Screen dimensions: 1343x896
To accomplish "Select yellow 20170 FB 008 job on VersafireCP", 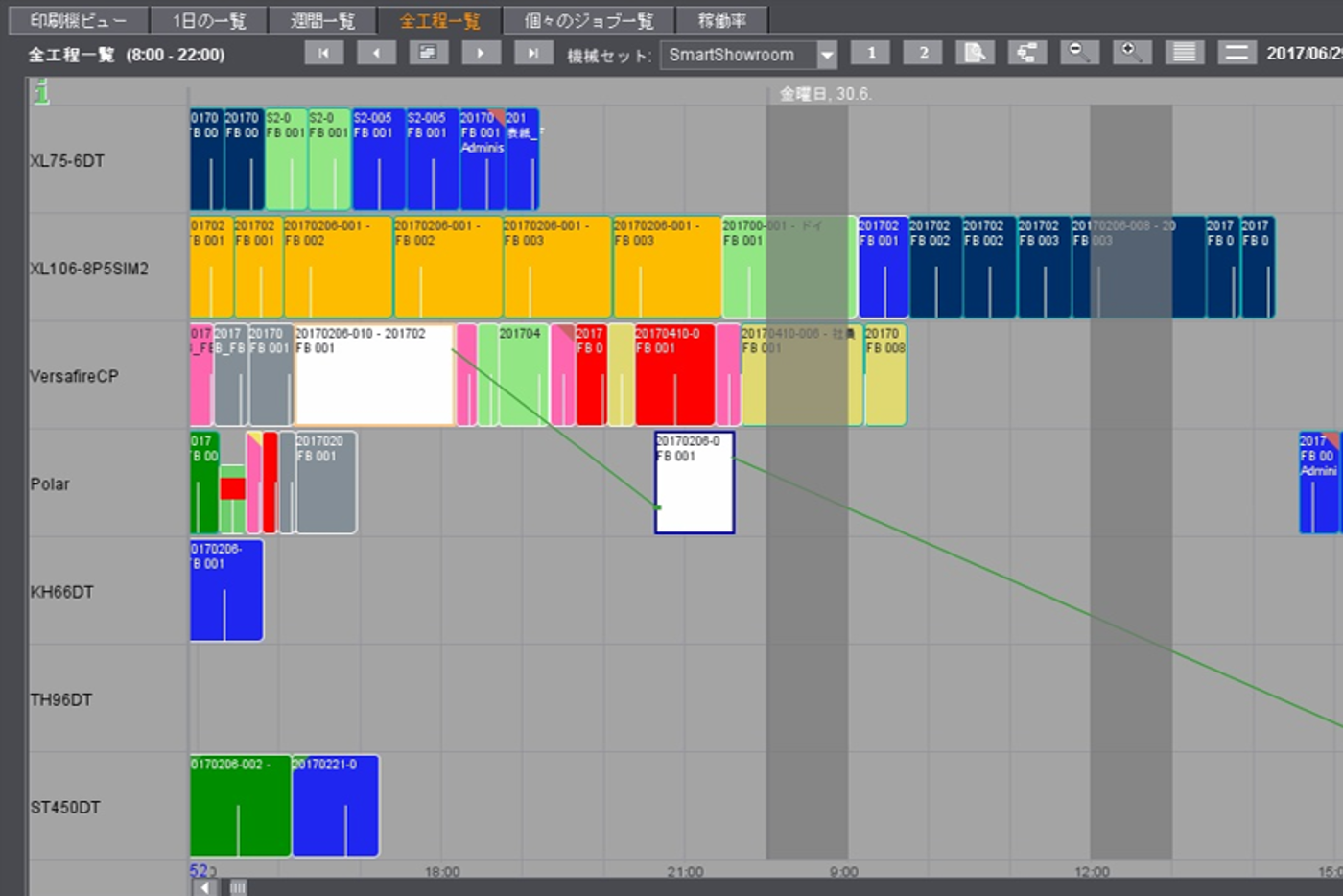I will point(885,375).
